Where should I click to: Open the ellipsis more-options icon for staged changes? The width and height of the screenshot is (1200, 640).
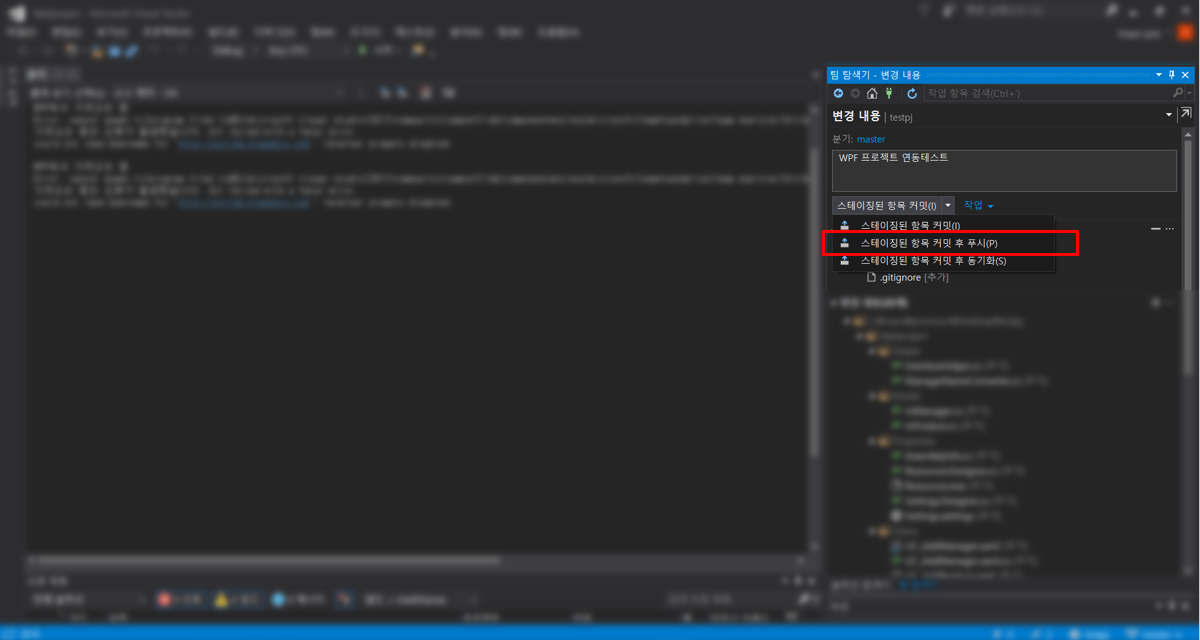pyautogui.click(x=1169, y=229)
